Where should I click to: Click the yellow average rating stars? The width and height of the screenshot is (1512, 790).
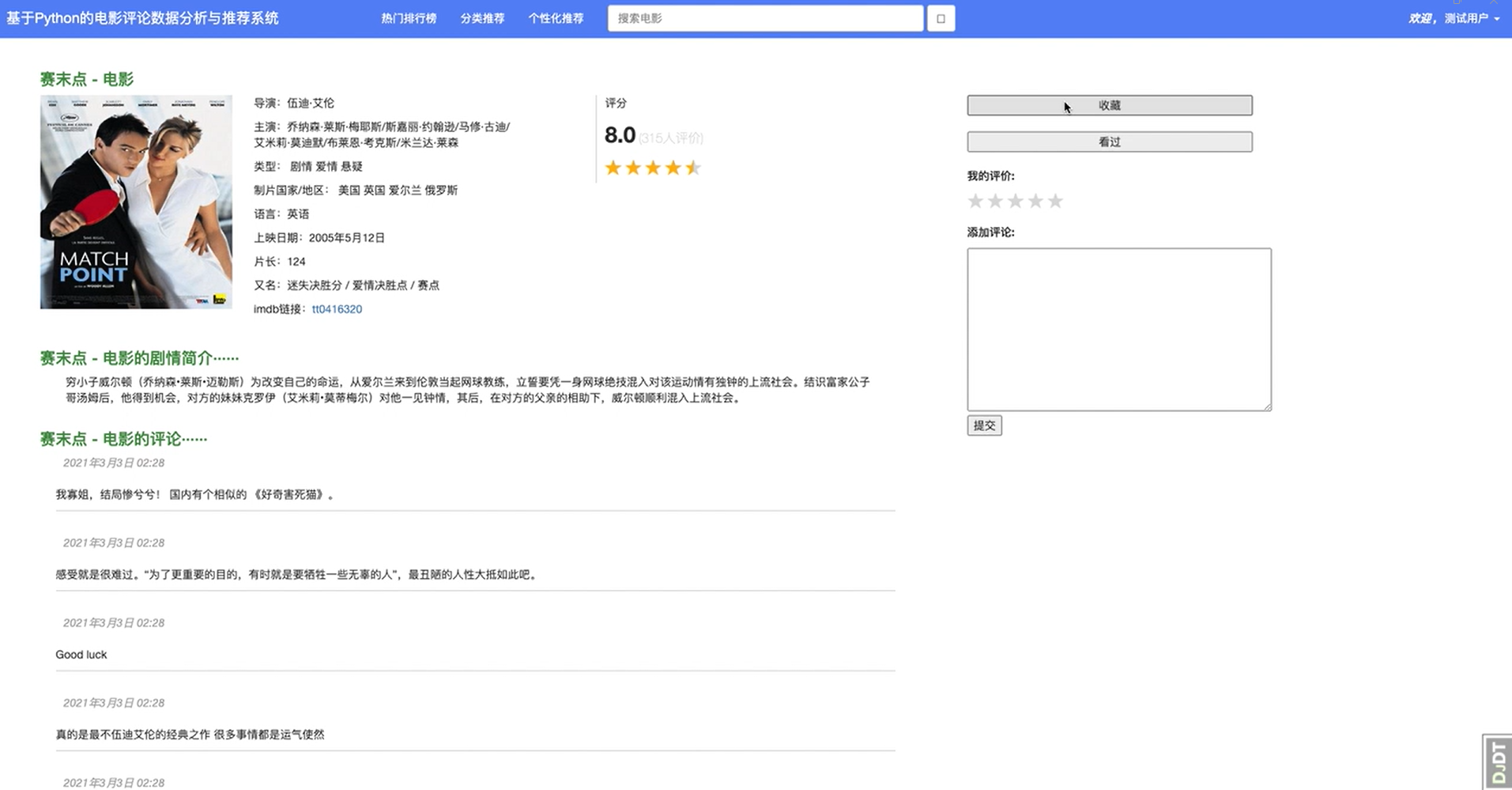click(x=653, y=168)
